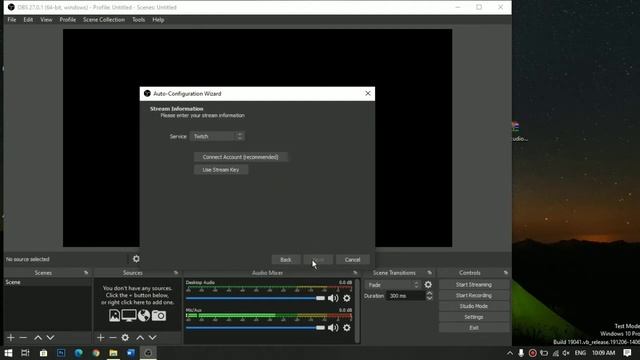Open Task View on taskbar
The height and width of the screenshot is (360, 640).
25,353
